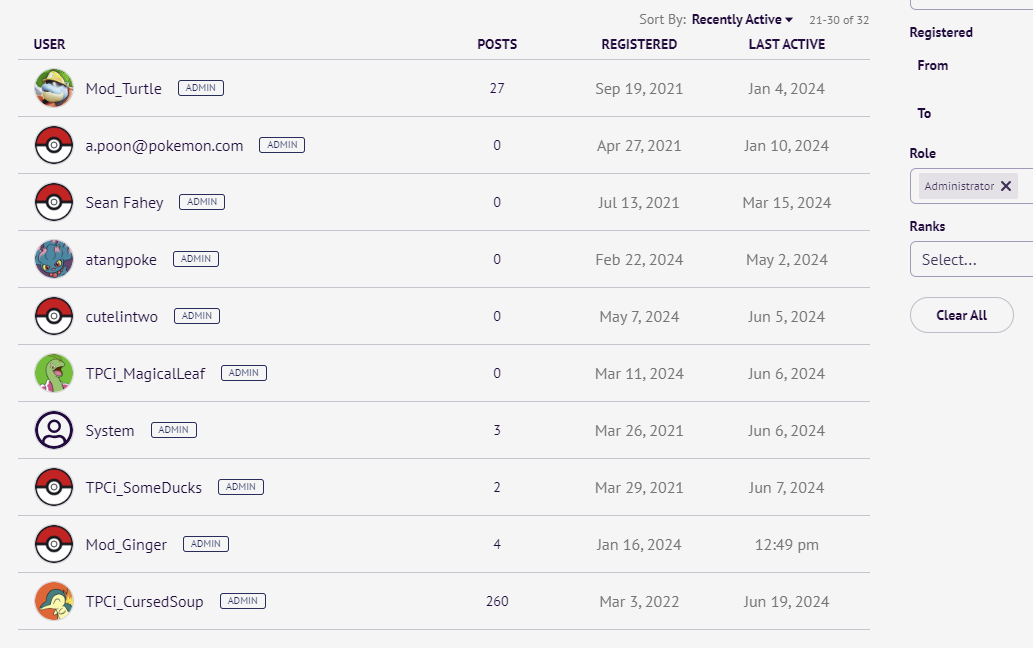Screen dimensions: 1033x648
Task: Click the Role filter field
Action: (971, 186)
